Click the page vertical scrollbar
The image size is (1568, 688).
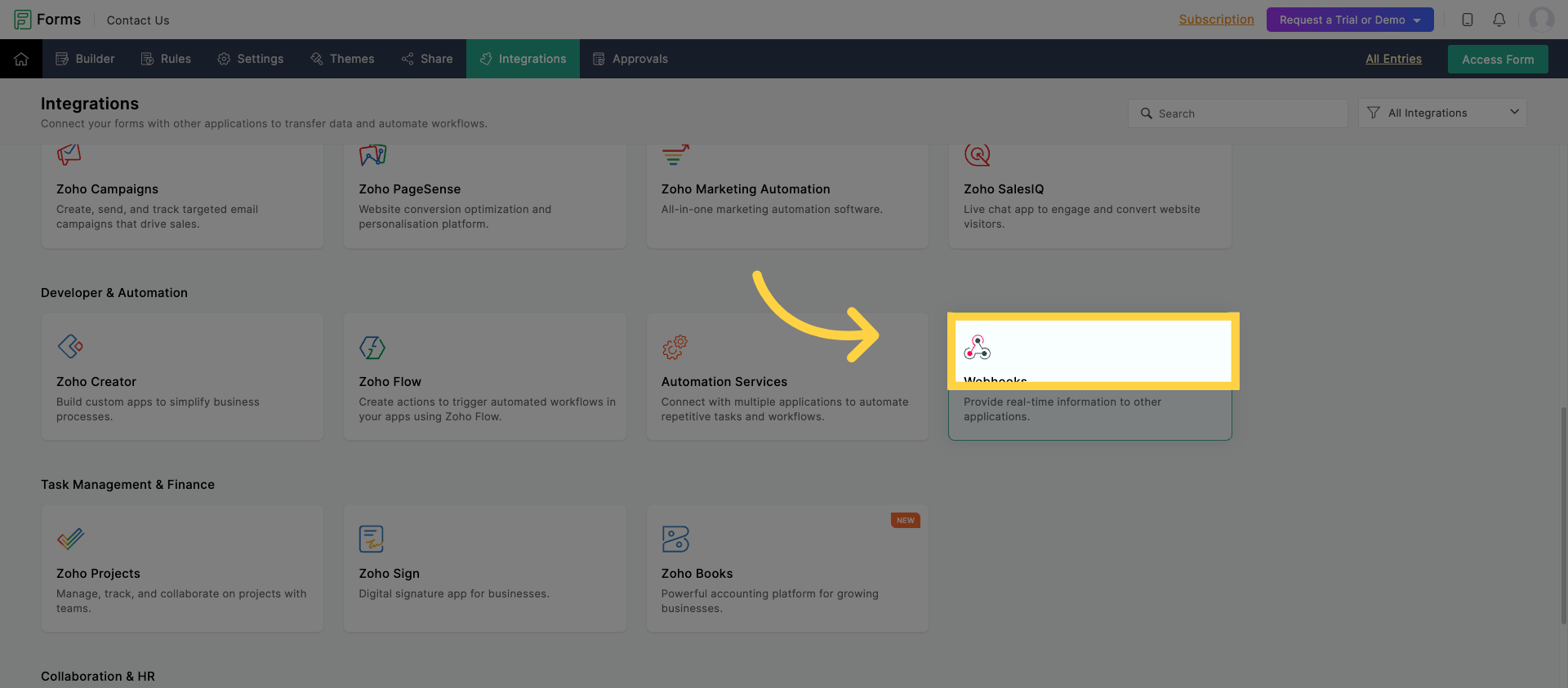click(x=1563, y=514)
